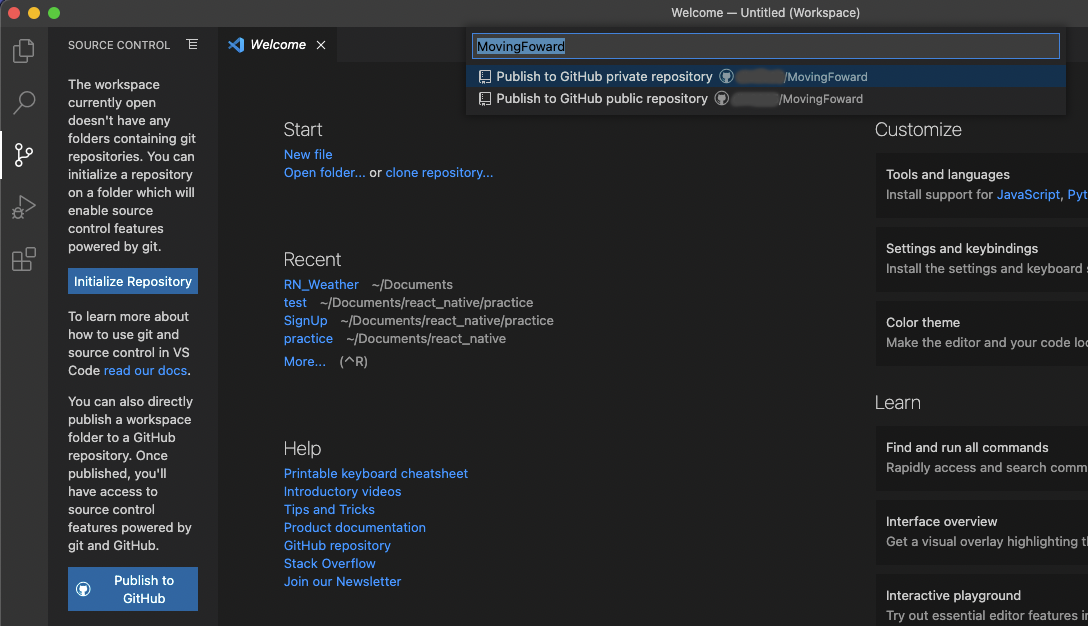Click the New file link
1088x626 pixels.
click(307, 154)
